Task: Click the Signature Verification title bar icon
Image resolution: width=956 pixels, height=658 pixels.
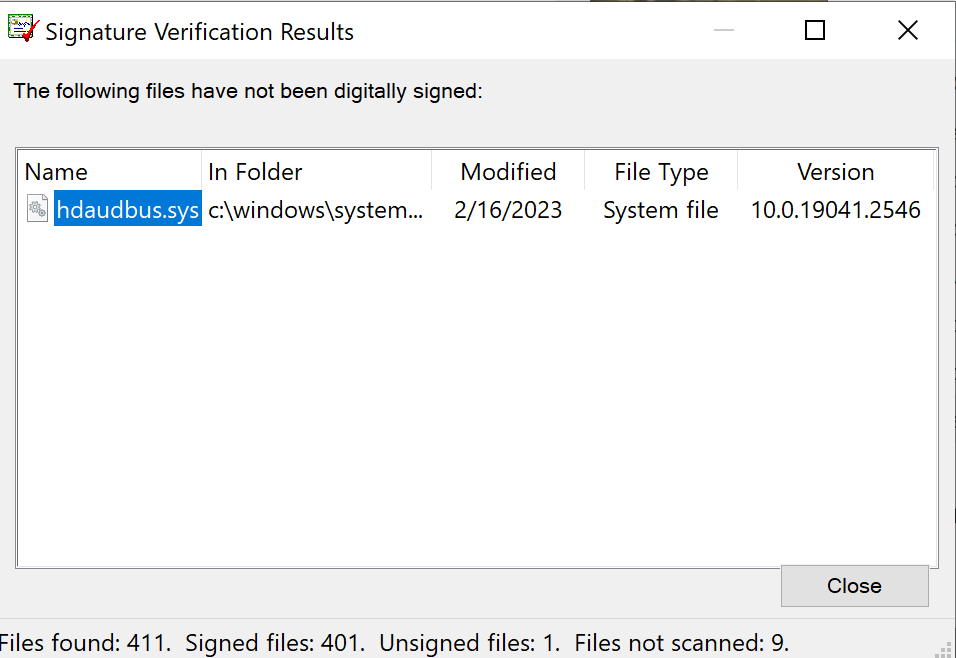Action: pos(23,30)
